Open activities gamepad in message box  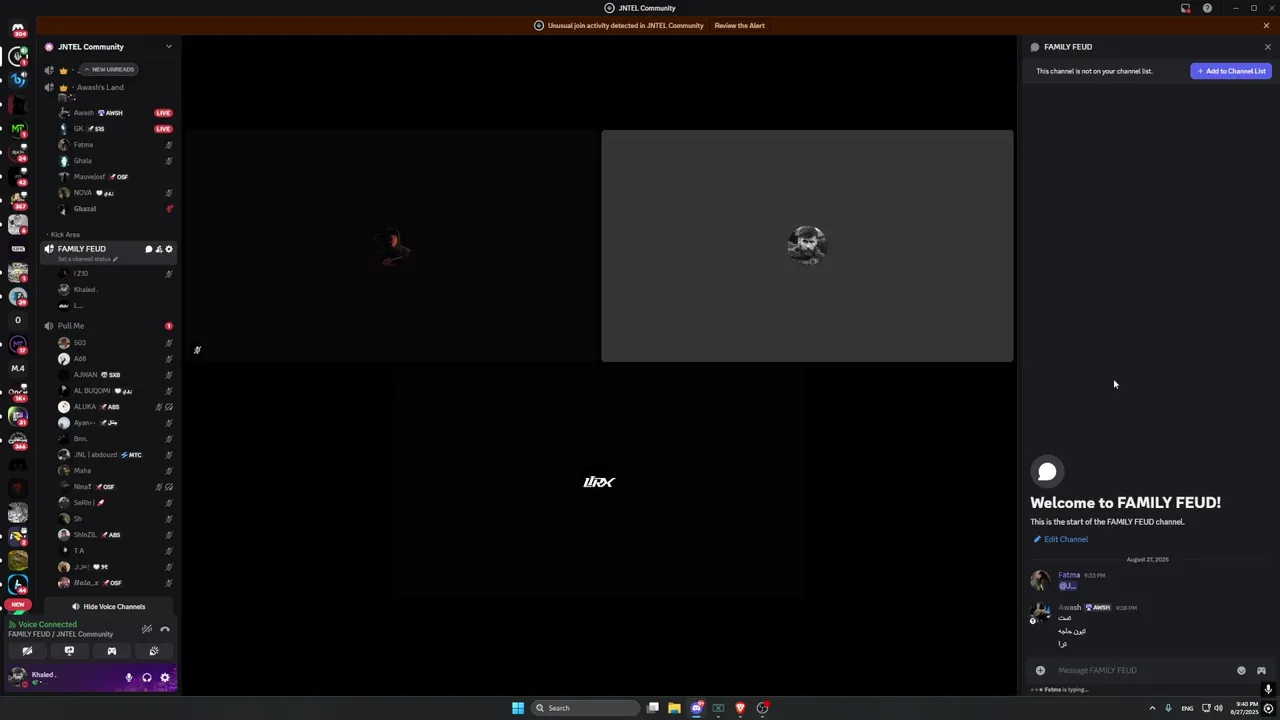click(1261, 671)
